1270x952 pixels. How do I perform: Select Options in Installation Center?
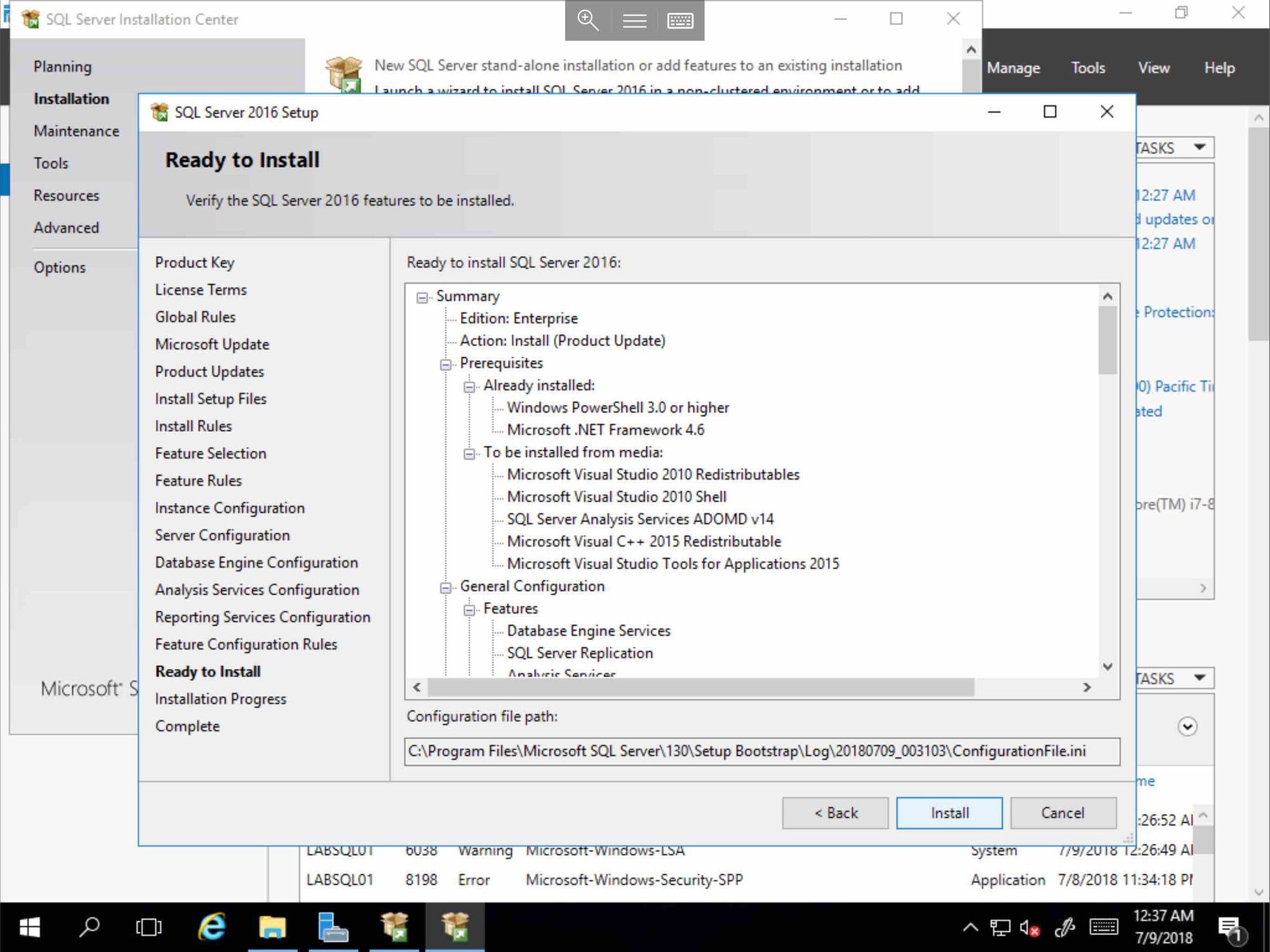click(60, 267)
